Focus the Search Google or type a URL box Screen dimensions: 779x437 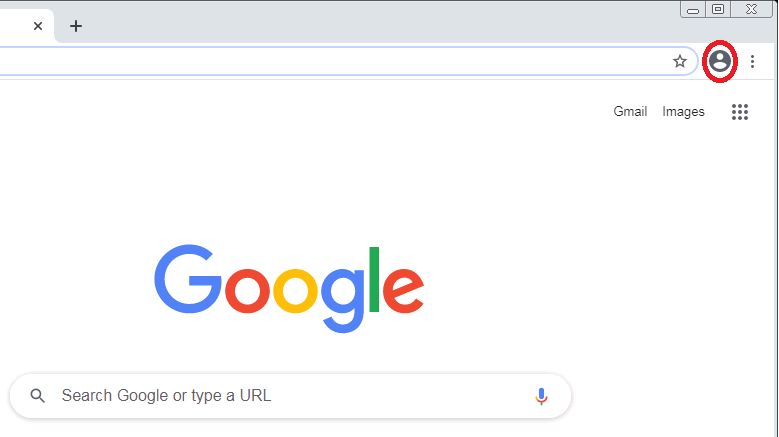click(x=290, y=396)
